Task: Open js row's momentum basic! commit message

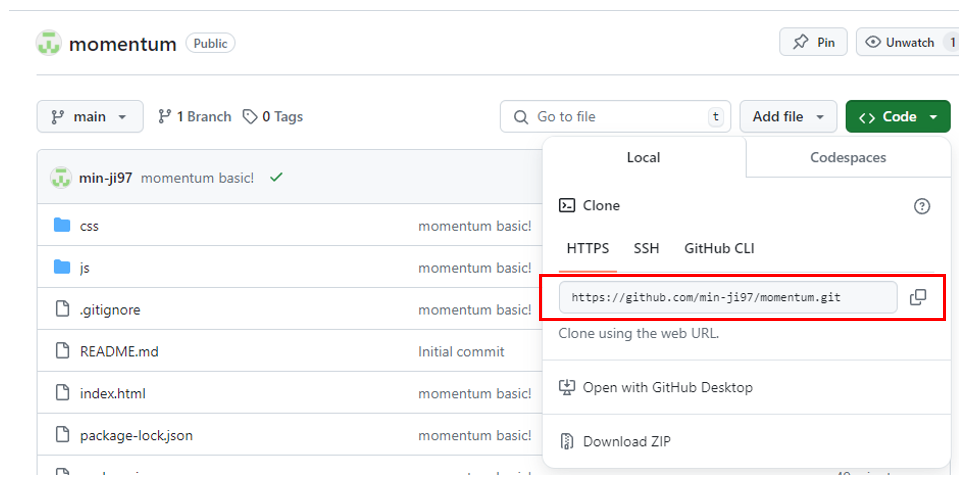Action: [x=475, y=268]
